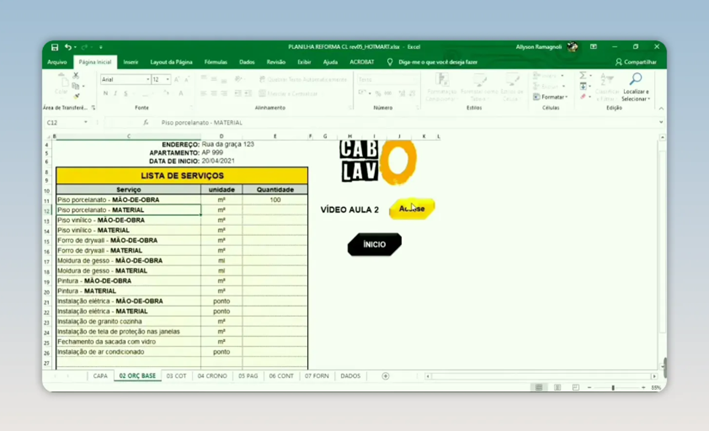Add a new sheet with plus icon

point(385,376)
